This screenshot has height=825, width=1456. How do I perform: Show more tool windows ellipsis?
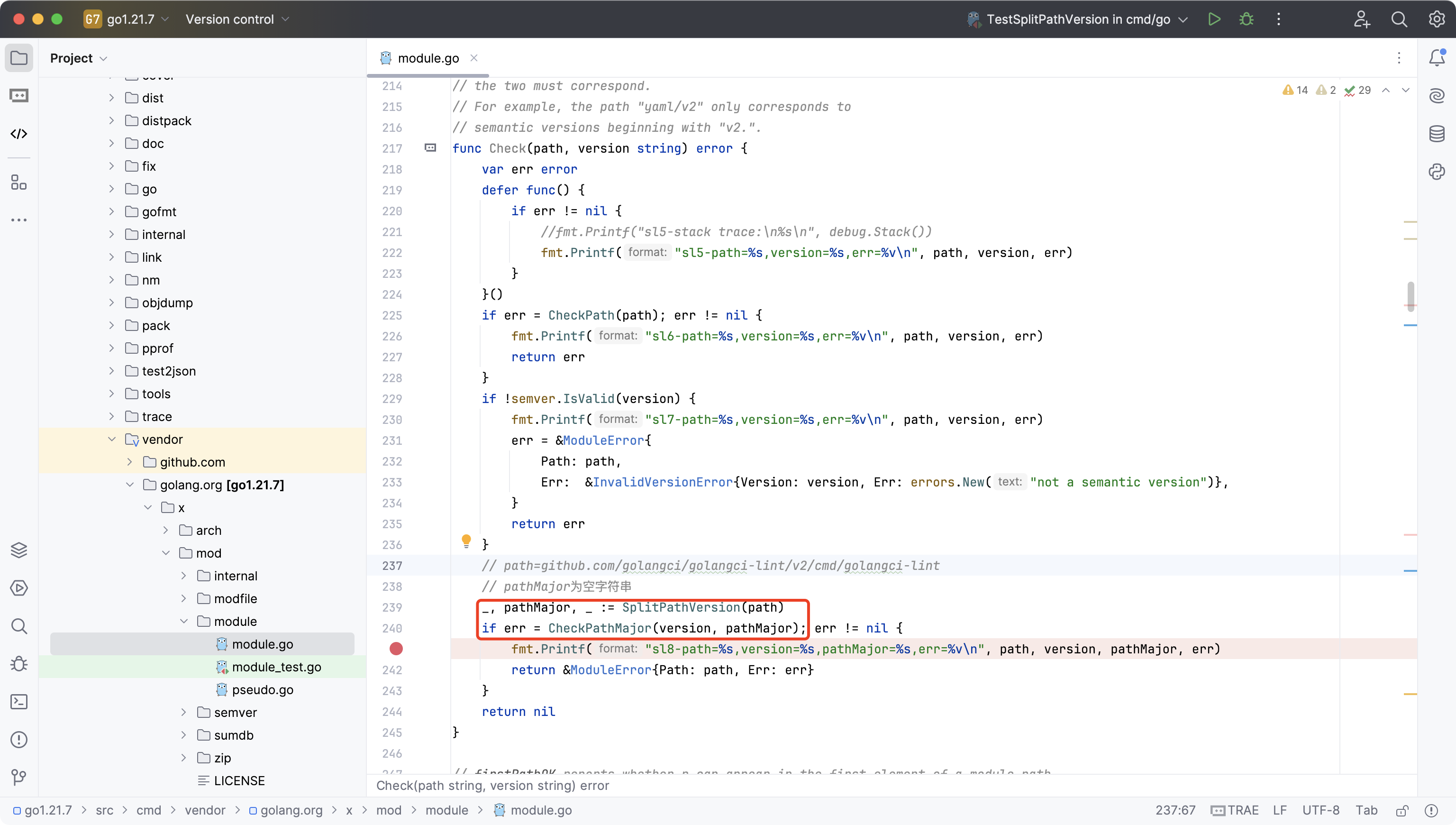(x=18, y=220)
